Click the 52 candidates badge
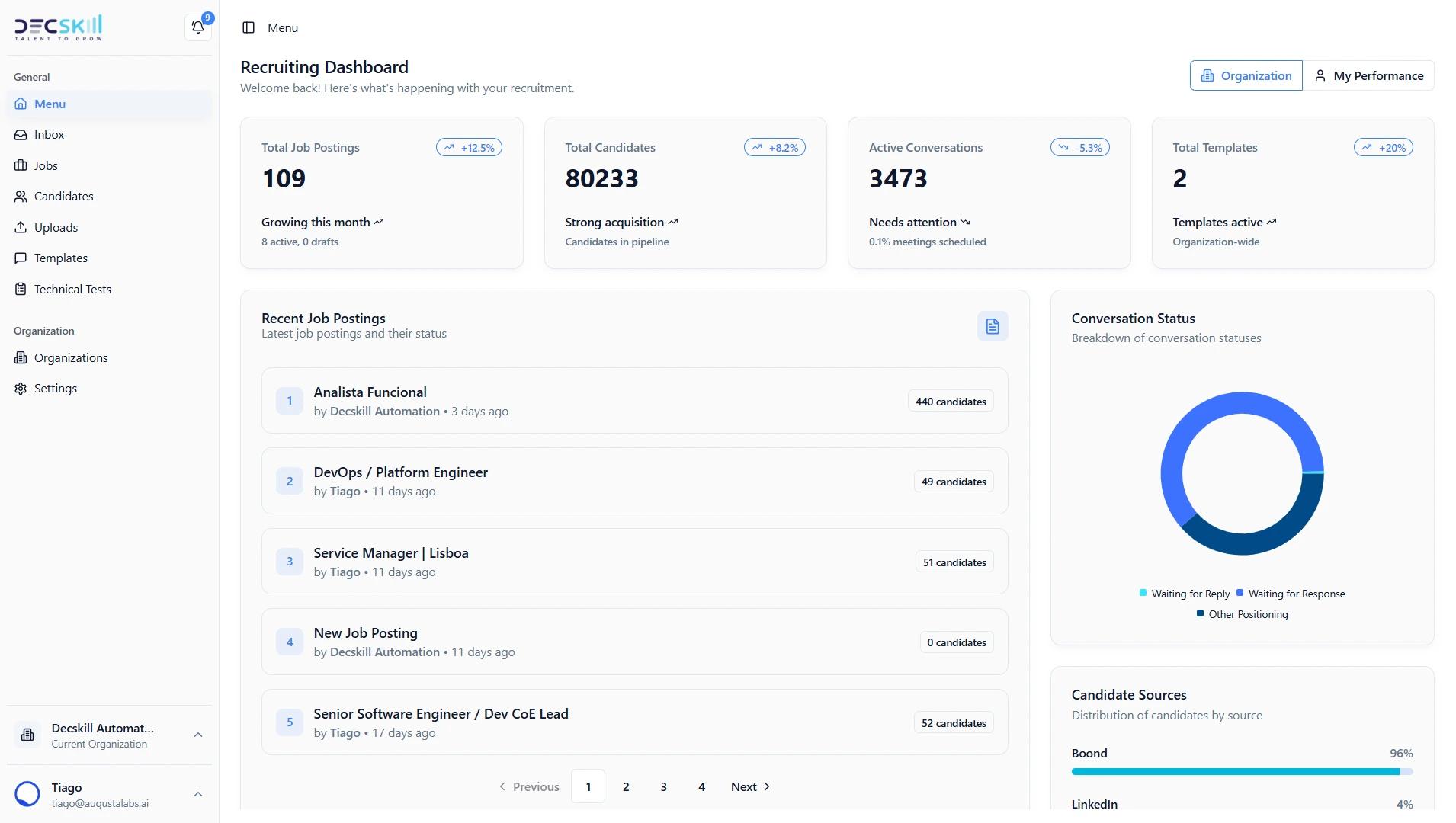 (954, 723)
